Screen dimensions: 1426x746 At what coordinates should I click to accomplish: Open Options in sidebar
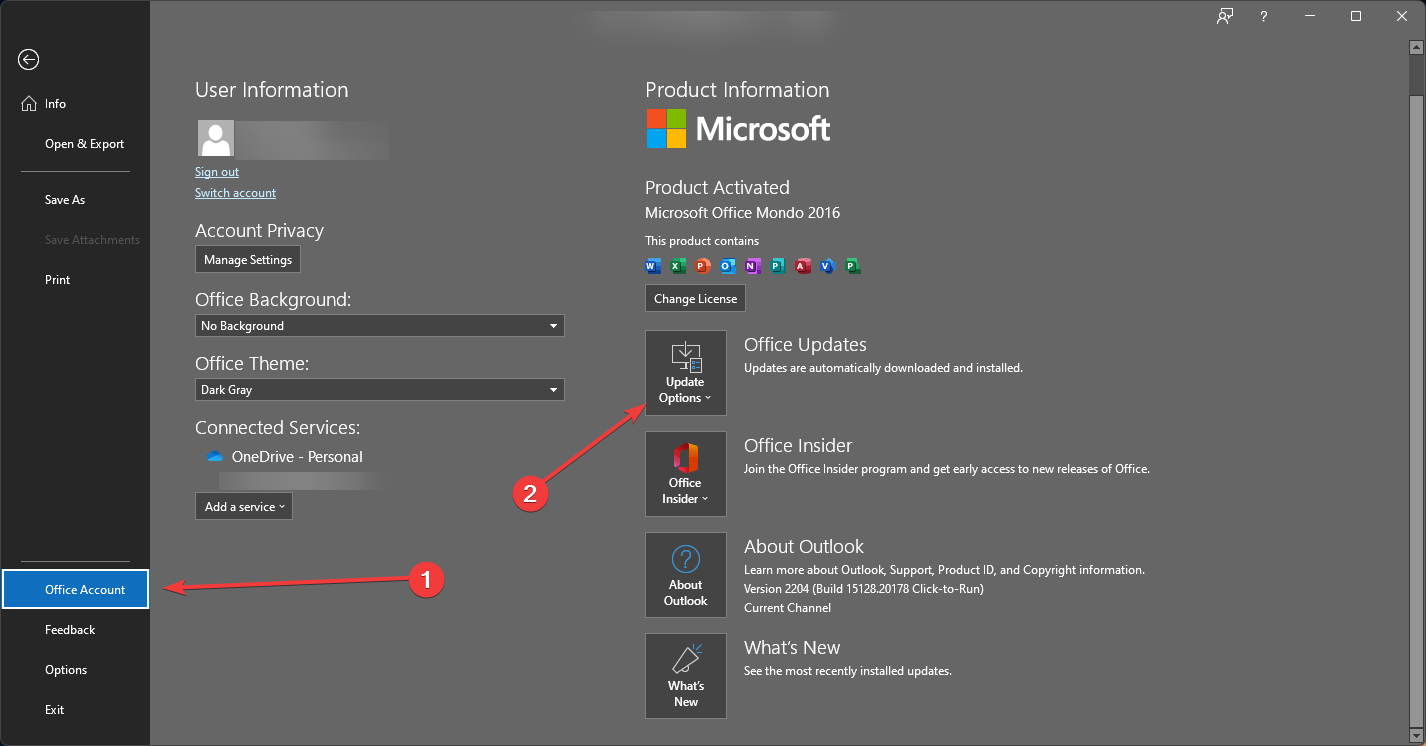[75, 670]
